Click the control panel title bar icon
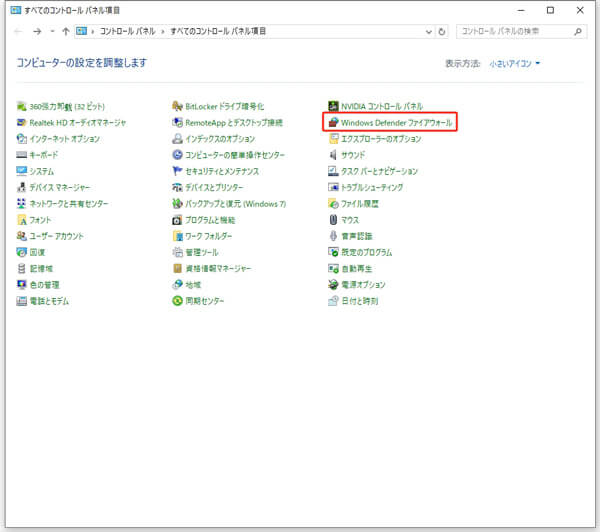Viewport: 600px width, 532px height. click(16, 10)
